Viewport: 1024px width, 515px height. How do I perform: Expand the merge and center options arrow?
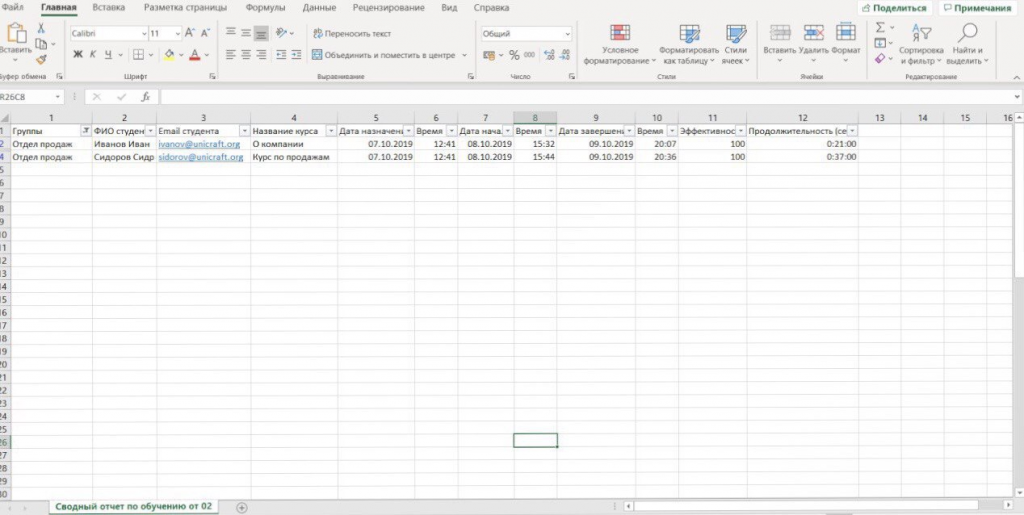(464, 55)
